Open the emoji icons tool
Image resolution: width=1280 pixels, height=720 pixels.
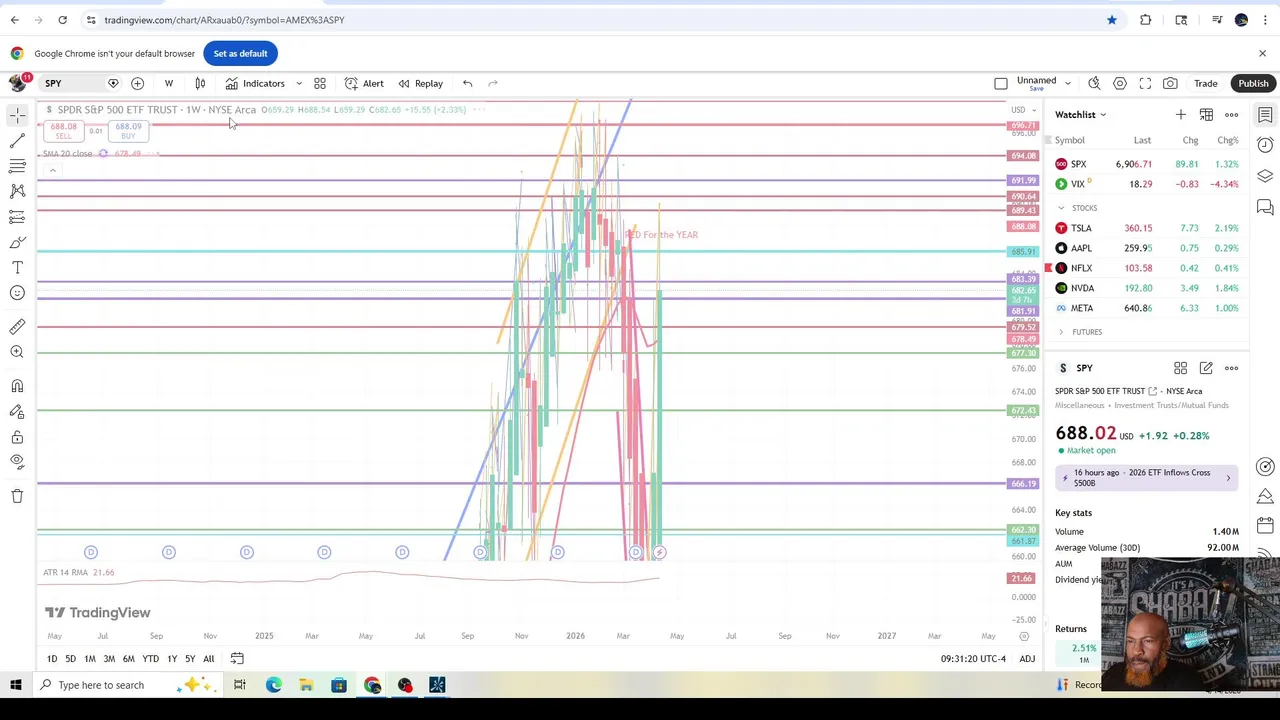pos(17,293)
